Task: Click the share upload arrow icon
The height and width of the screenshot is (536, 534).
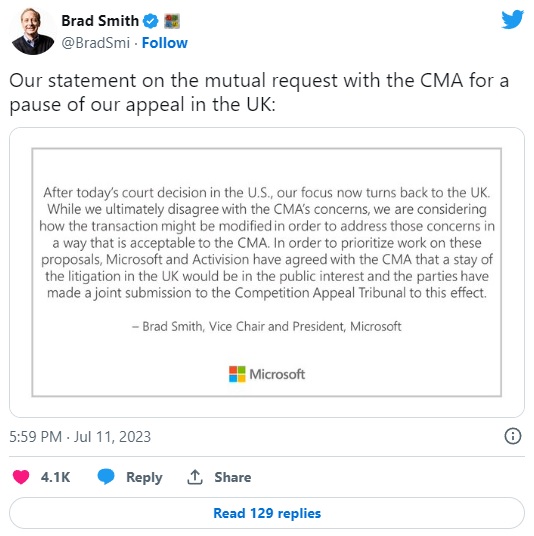Action: [x=195, y=477]
